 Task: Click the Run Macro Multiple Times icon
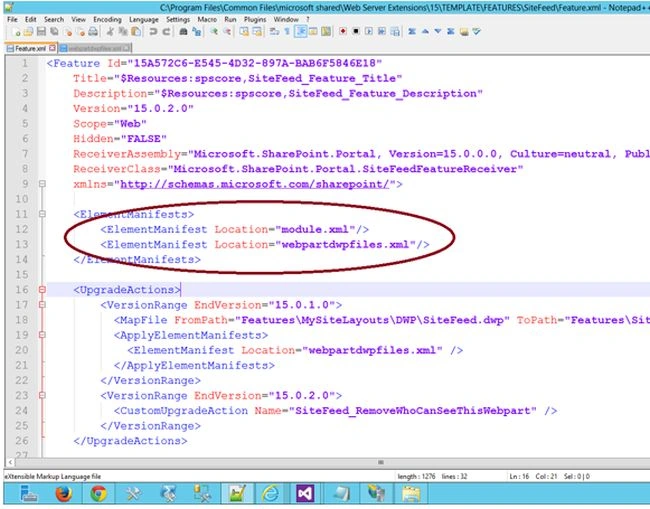pos(382,32)
